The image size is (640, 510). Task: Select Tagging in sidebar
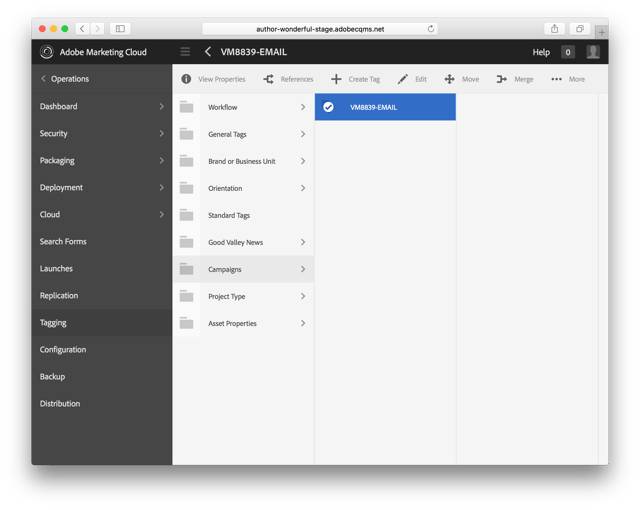coord(102,322)
